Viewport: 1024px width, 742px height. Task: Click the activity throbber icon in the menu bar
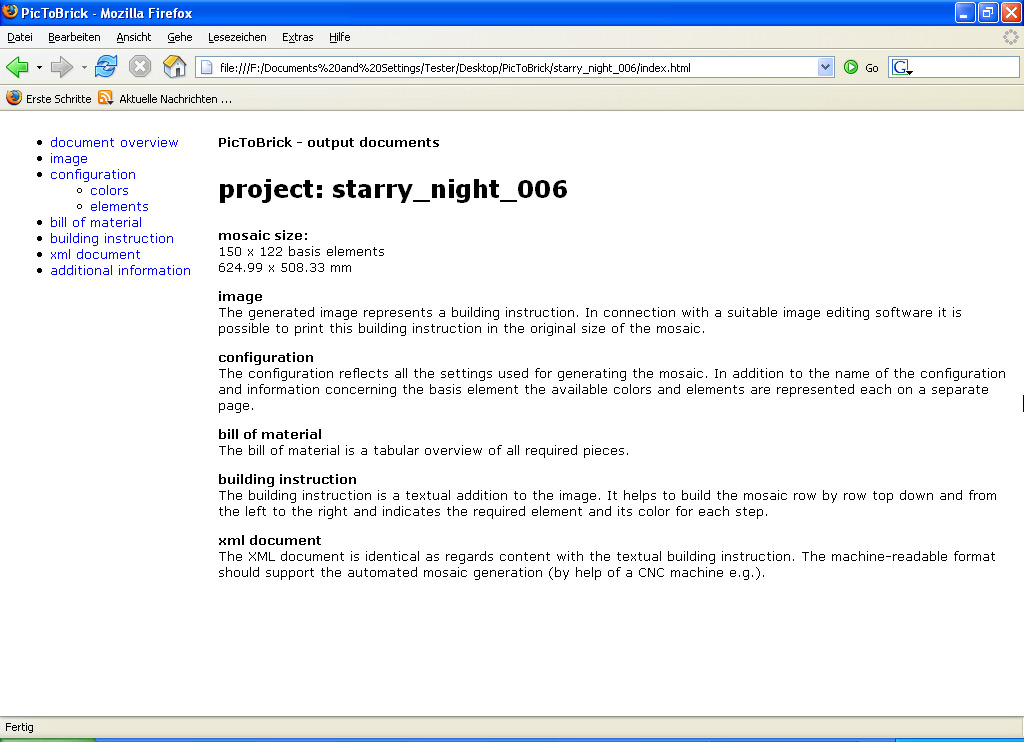pyautogui.click(x=1010, y=37)
